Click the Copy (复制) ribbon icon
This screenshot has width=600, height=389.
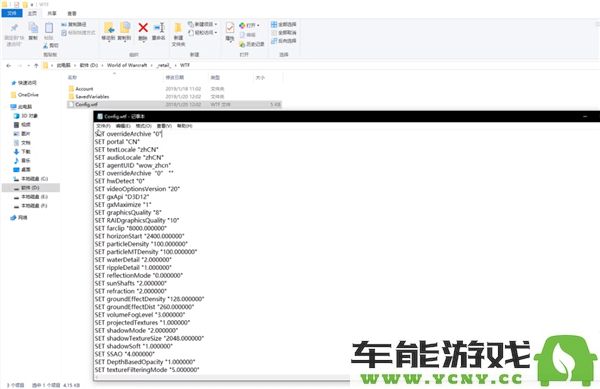click(33, 28)
